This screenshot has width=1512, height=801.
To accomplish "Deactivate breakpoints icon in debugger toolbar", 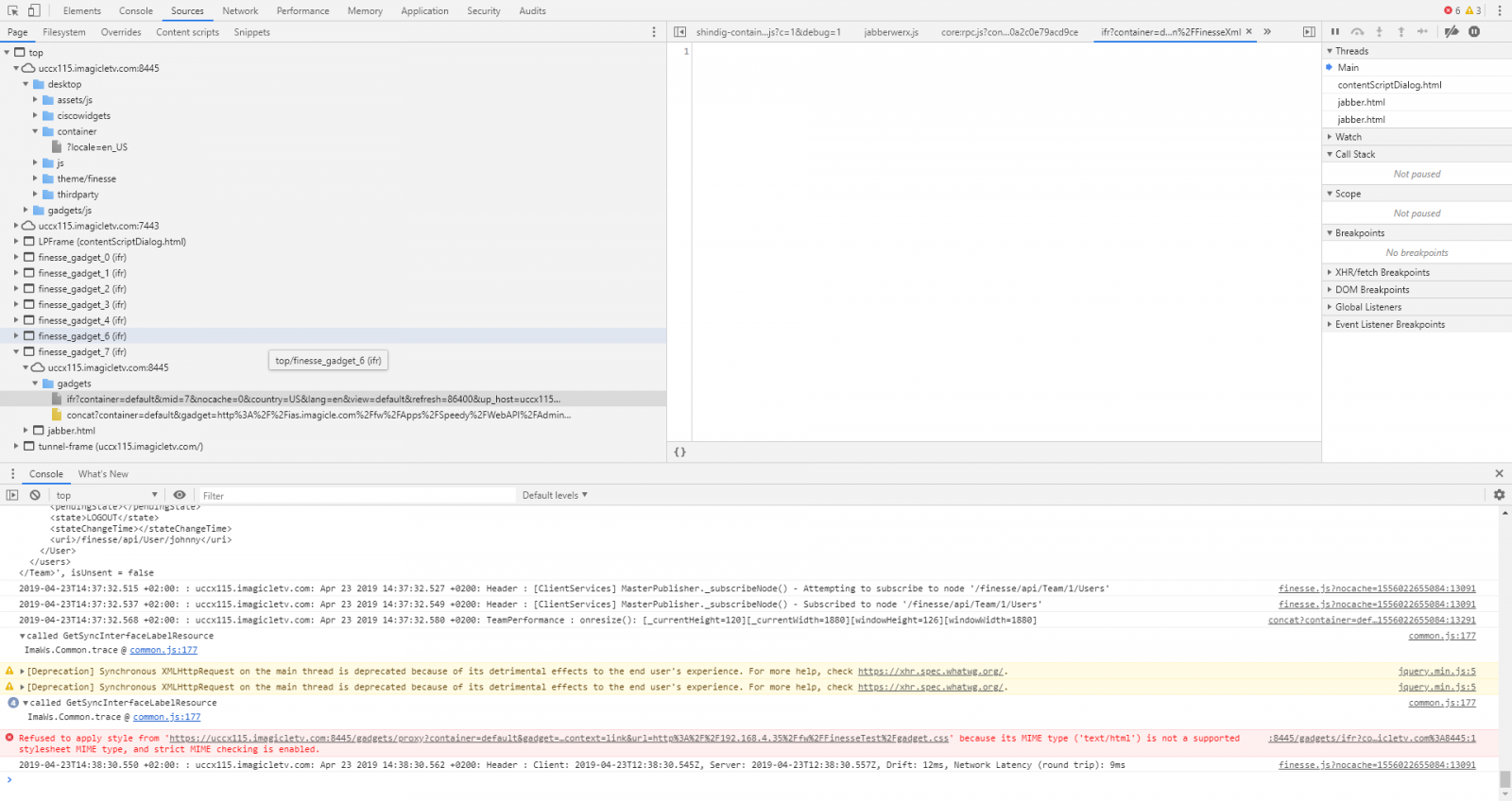I will pos(1452,32).
